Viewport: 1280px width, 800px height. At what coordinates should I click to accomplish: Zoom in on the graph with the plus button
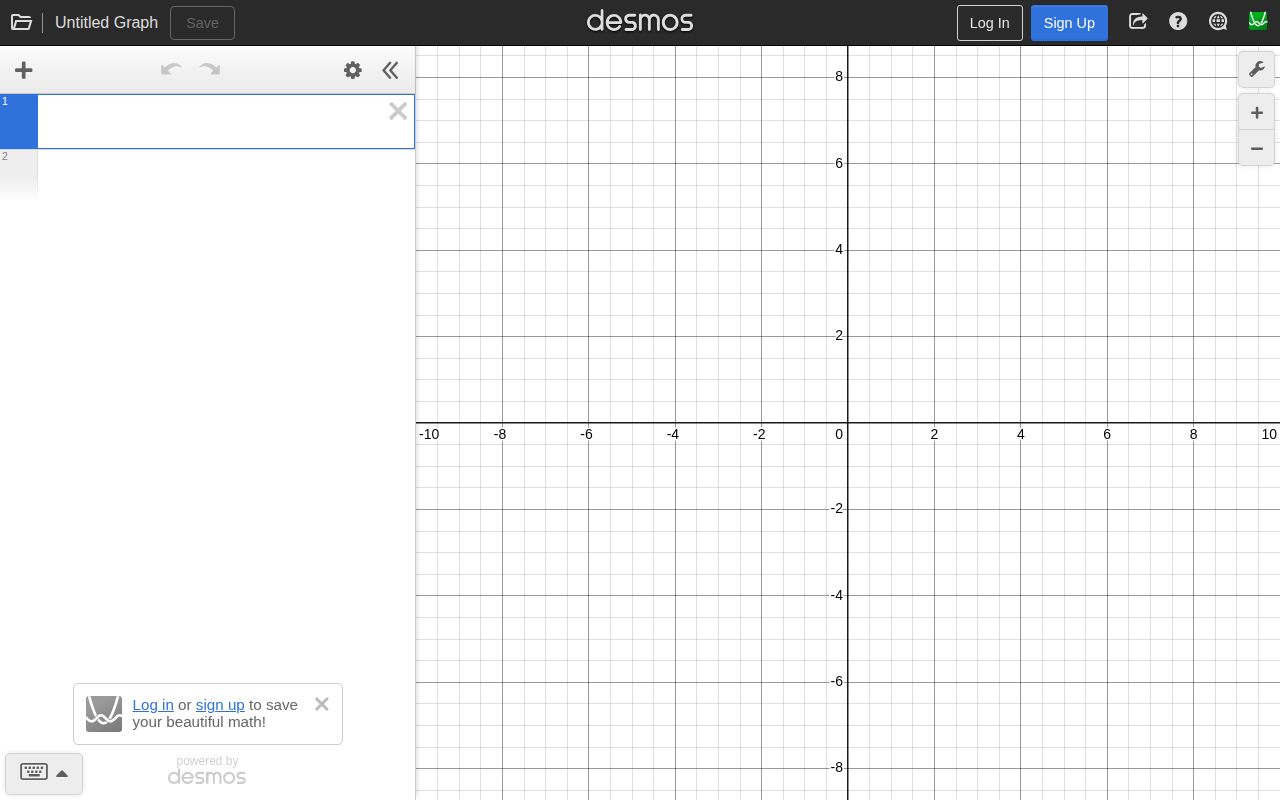coord(1256,112)
